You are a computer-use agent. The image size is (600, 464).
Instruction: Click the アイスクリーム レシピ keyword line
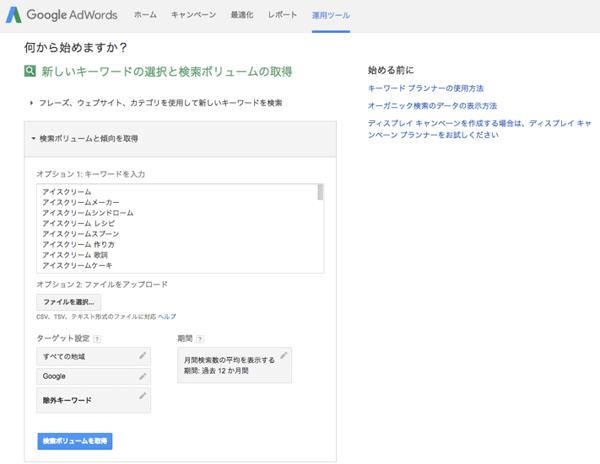pos(78,223)
